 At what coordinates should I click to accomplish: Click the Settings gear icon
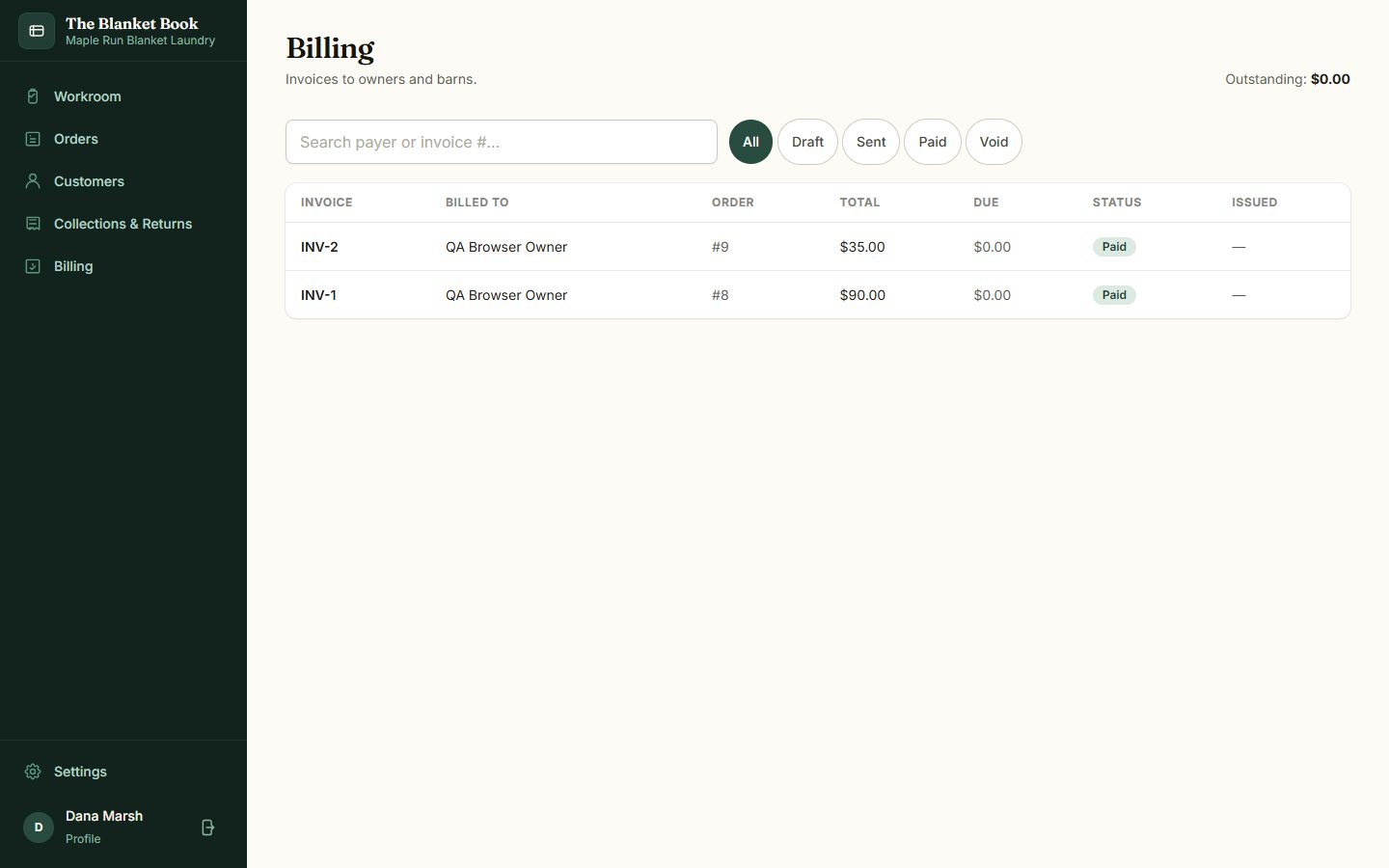[33, 772]
